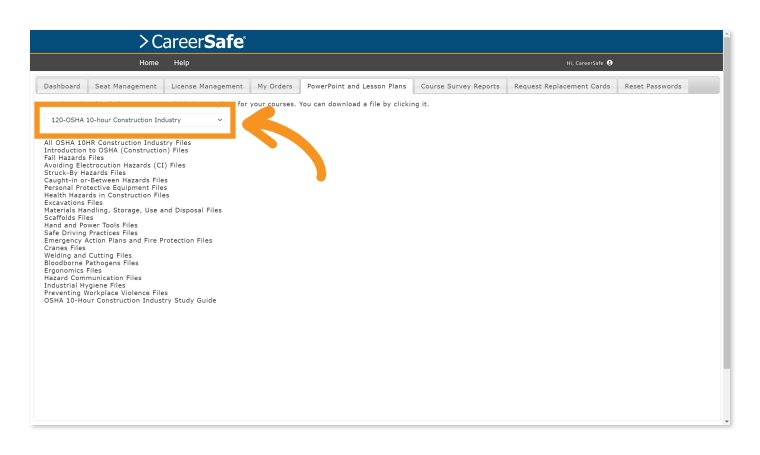The width and height of the screenshot is (760, 455).
Task: Download Hazard Communication Files
Action: click(x=93, y=278)
